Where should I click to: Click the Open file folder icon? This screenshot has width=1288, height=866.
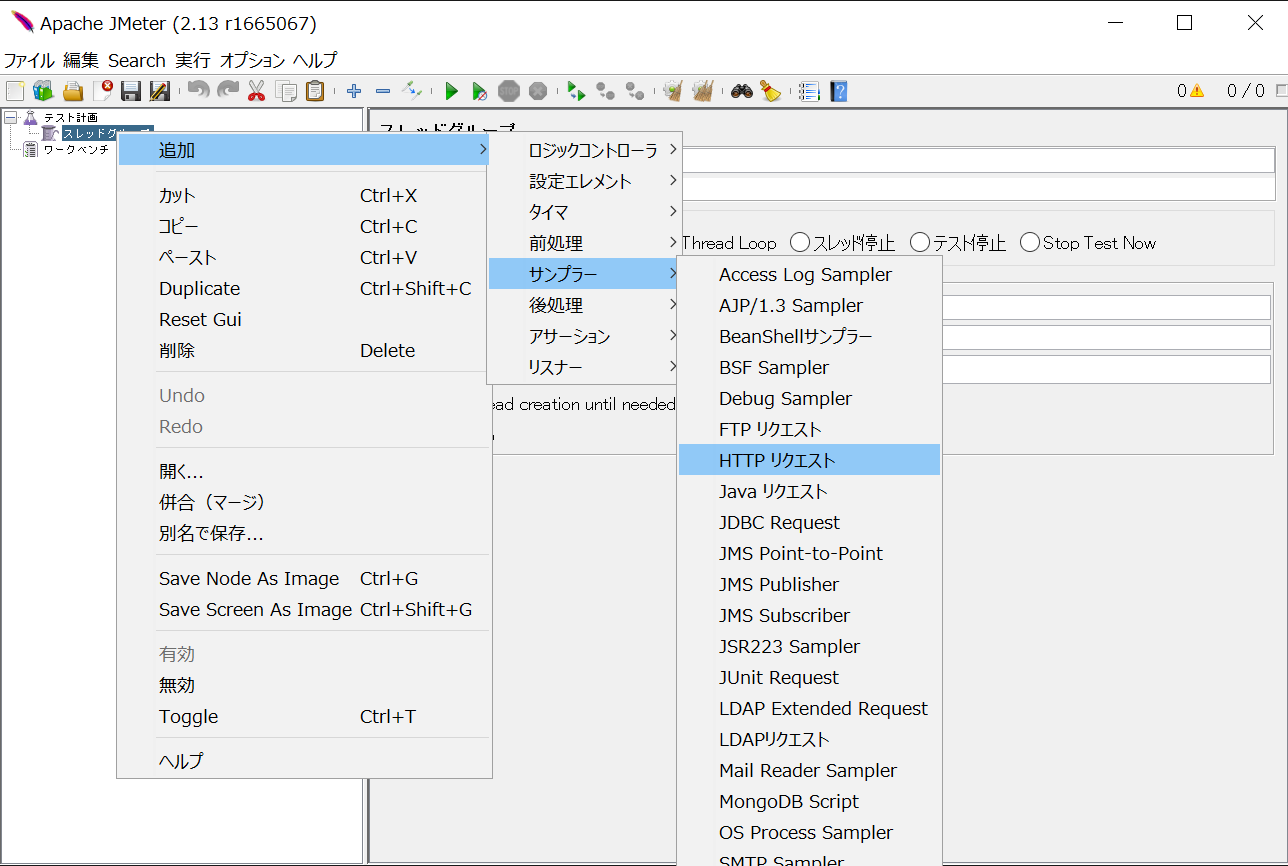point(73,91)
